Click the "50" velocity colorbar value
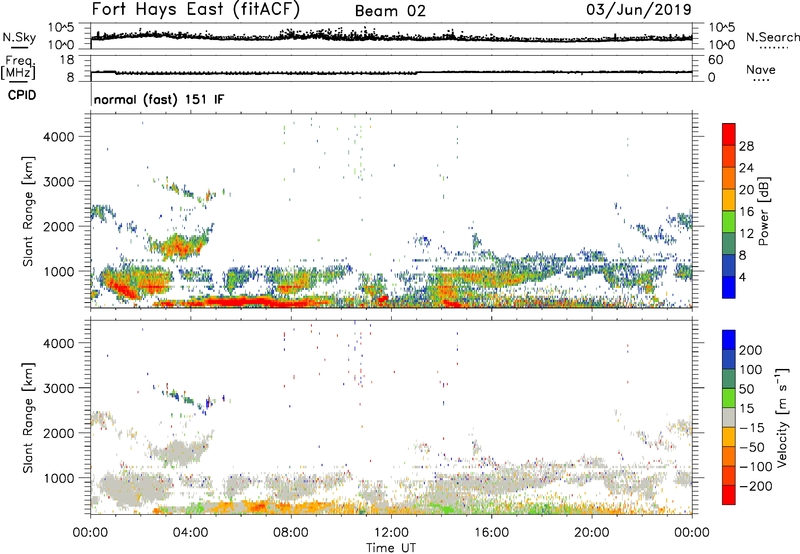Viewport: 800px width, 554px height. [746, 389]
